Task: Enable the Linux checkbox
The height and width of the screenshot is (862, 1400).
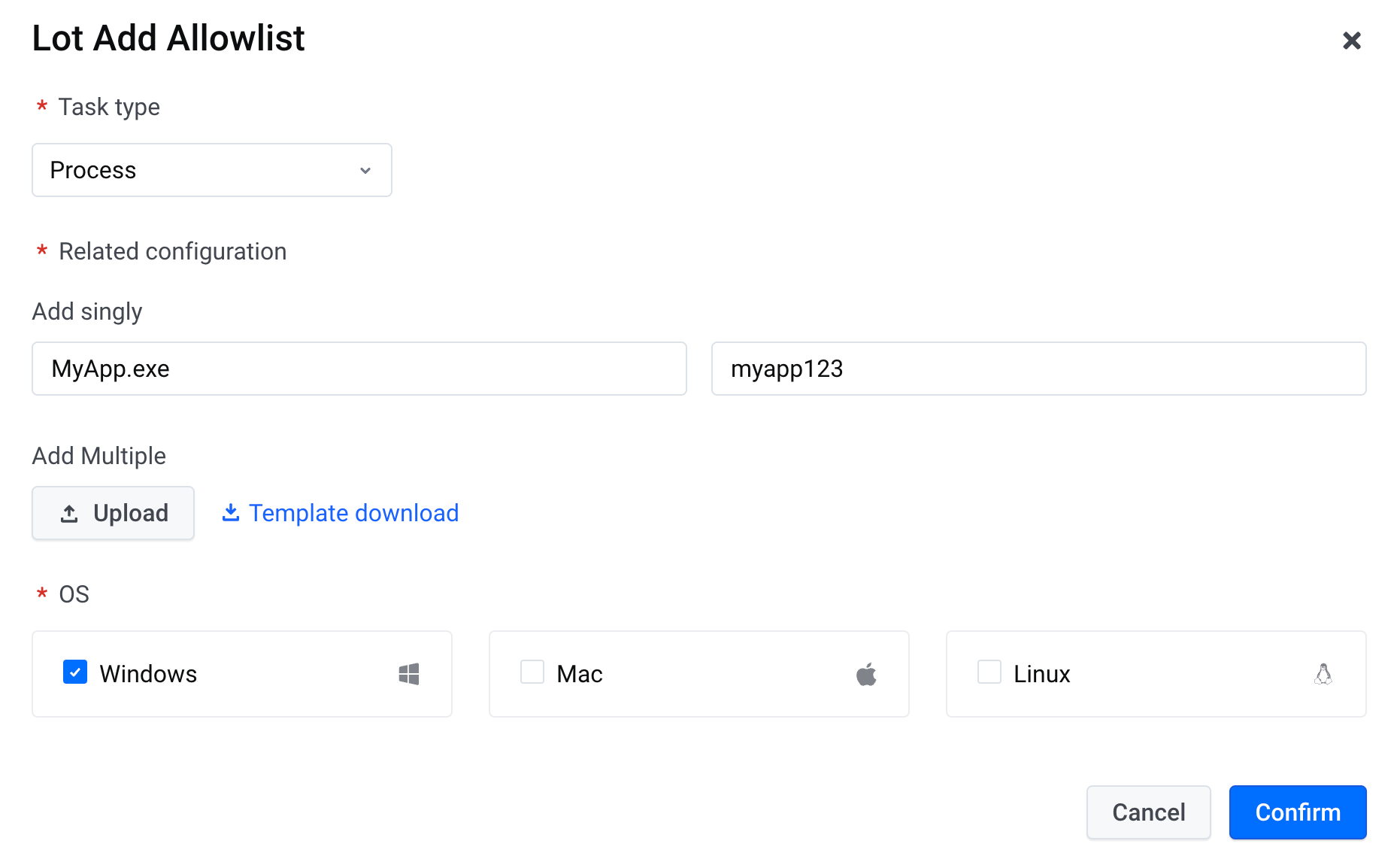Action: click(x=989, y=672)
